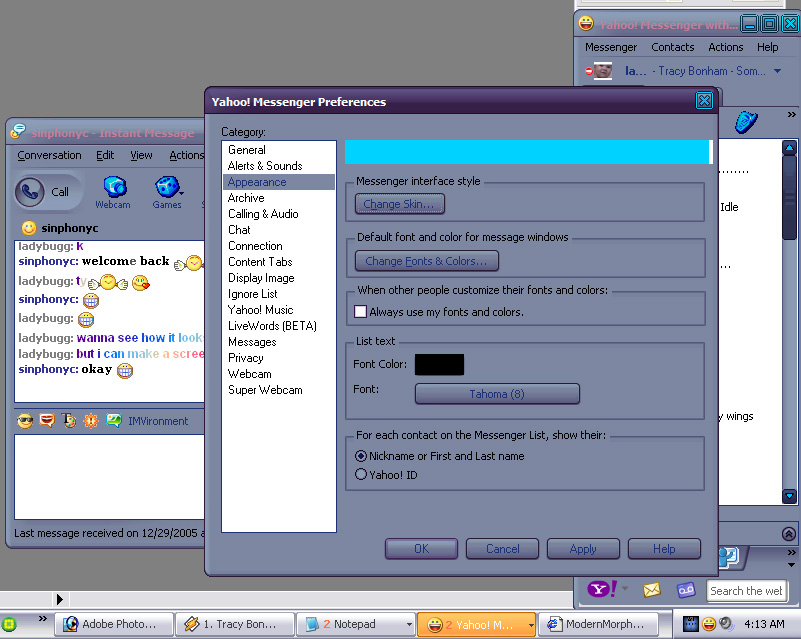Image resolution: width=801 pixels, height=639 pixels.
Task: Click the green picture IMVironment icon
Action: (x=113, y=420)
